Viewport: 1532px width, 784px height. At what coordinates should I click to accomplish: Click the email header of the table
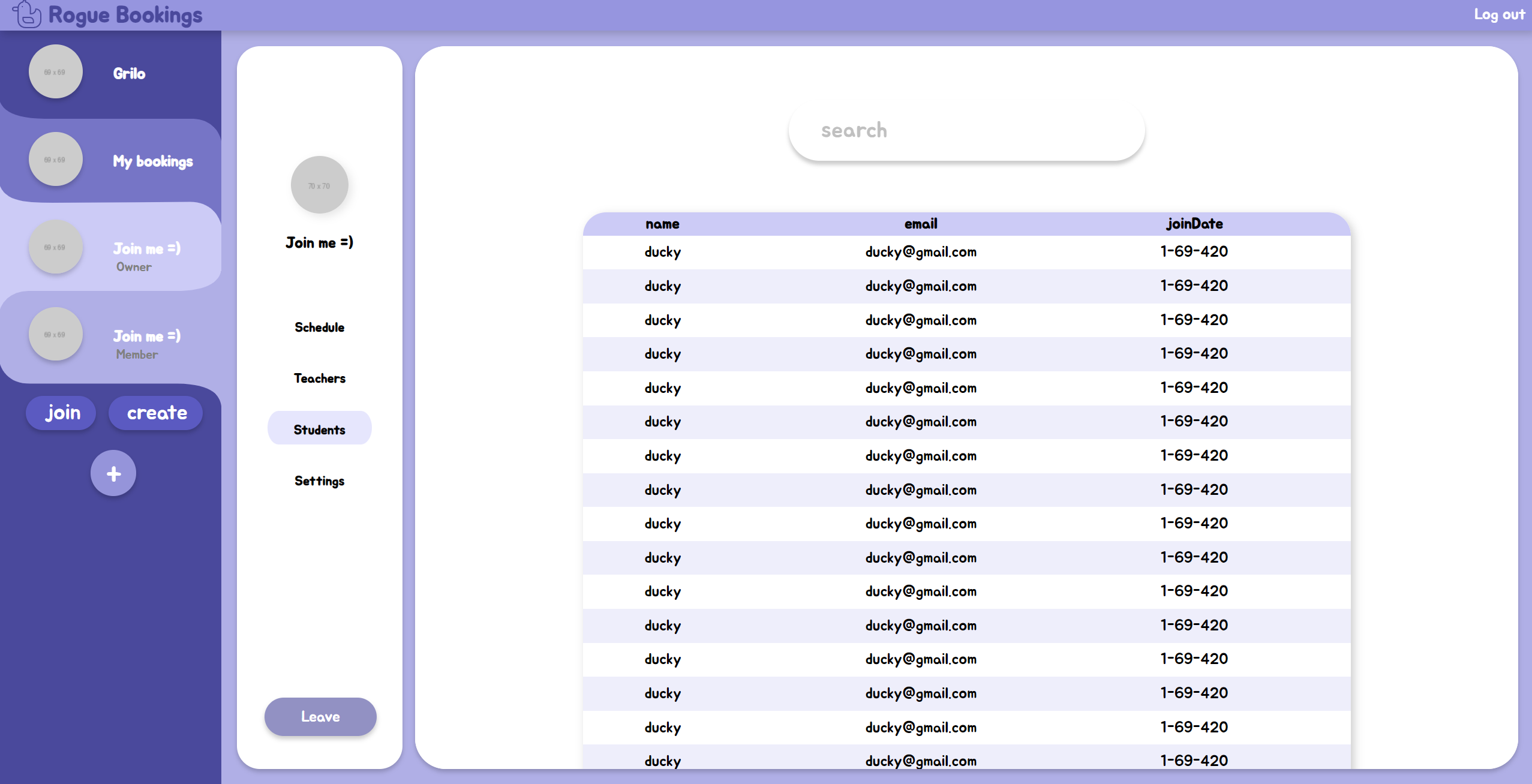pyautogui.click(x=920, y=224)
